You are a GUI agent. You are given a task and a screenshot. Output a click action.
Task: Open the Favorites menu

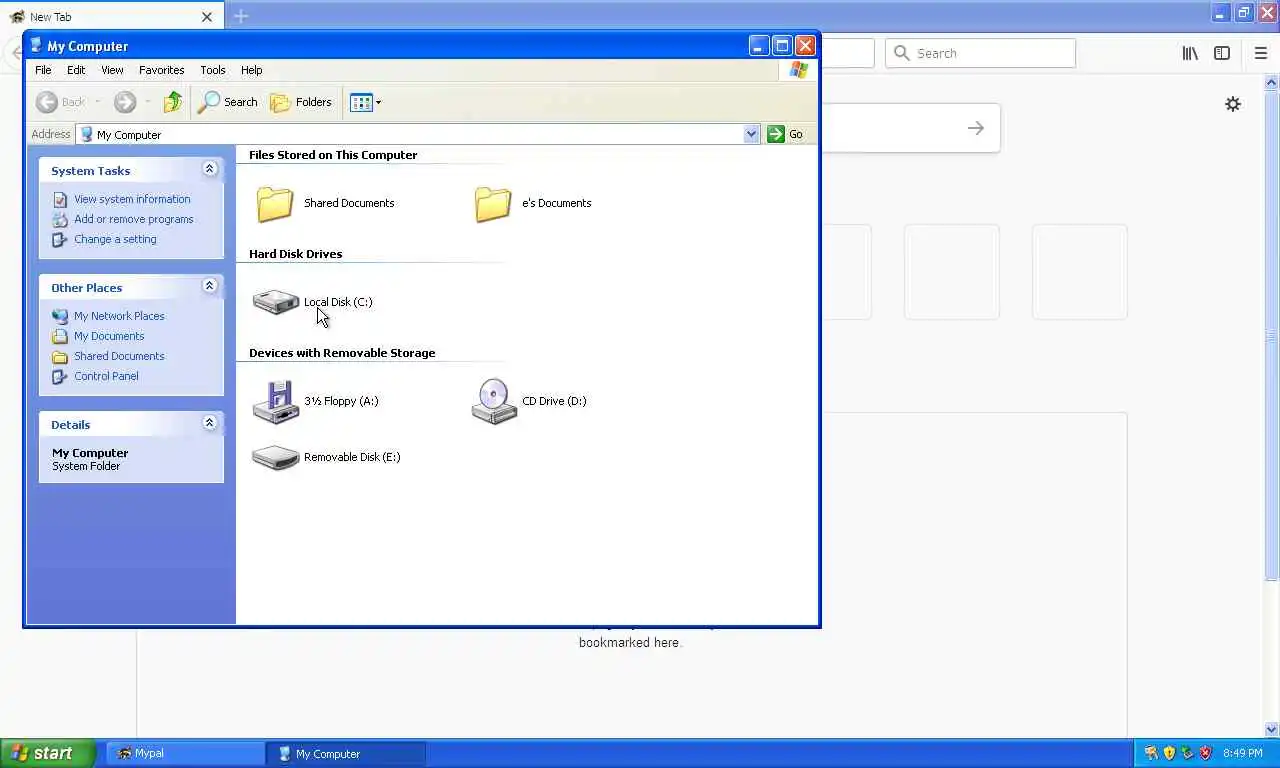pyautogui.click(x=161, y=70)
